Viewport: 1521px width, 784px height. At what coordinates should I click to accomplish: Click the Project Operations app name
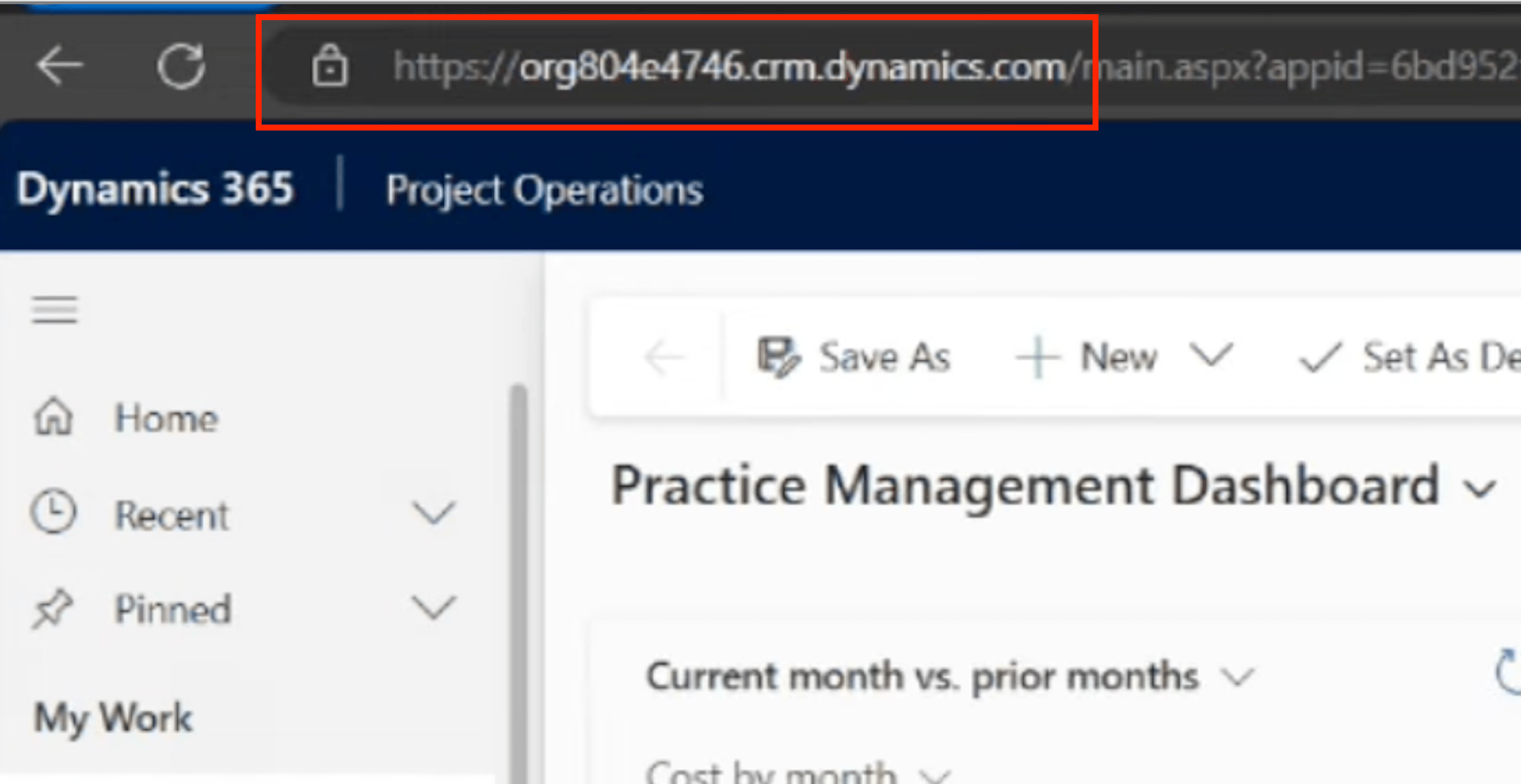pos(544,190)
